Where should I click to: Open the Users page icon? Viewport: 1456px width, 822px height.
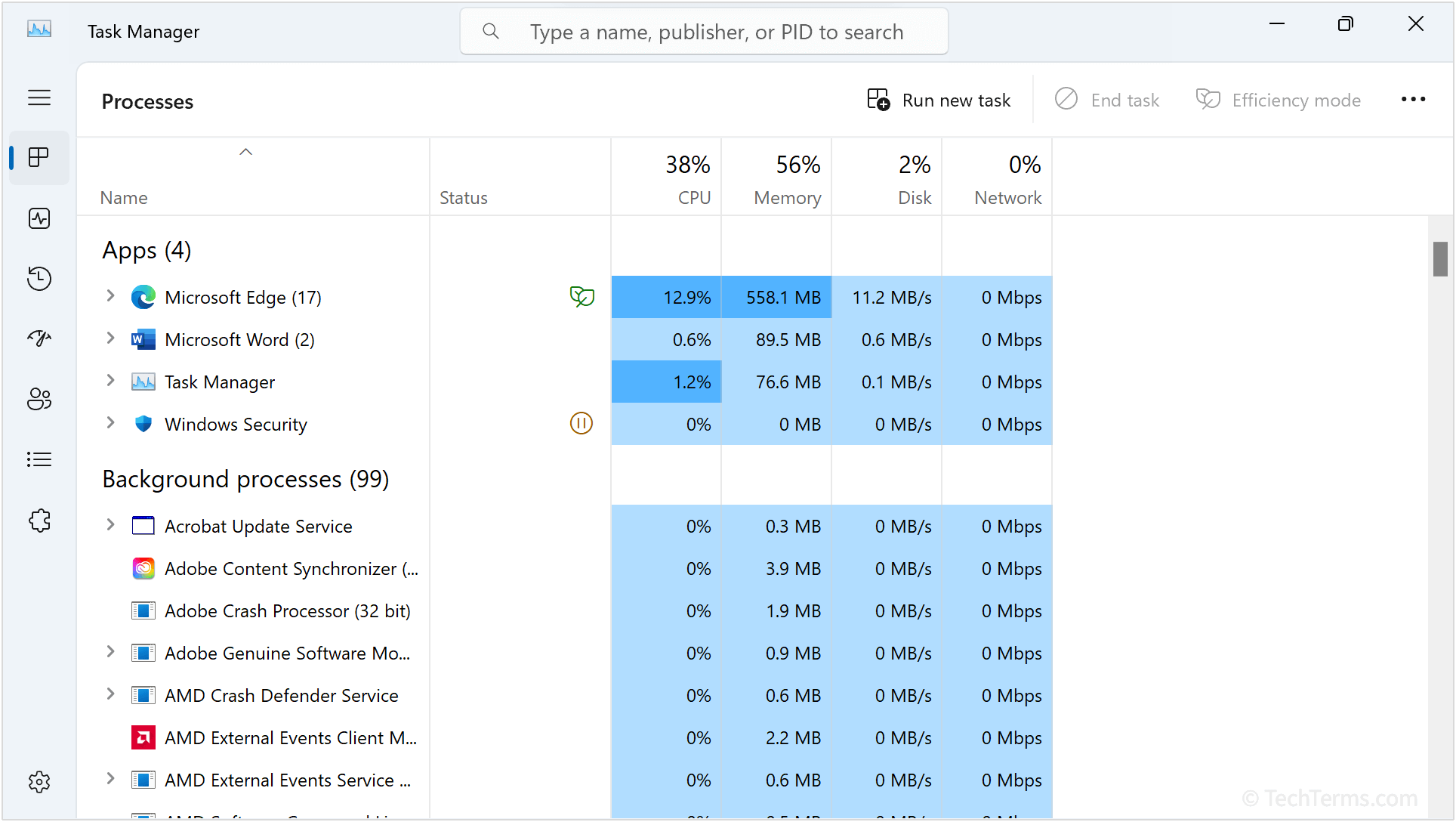click(x=39, y=399)
